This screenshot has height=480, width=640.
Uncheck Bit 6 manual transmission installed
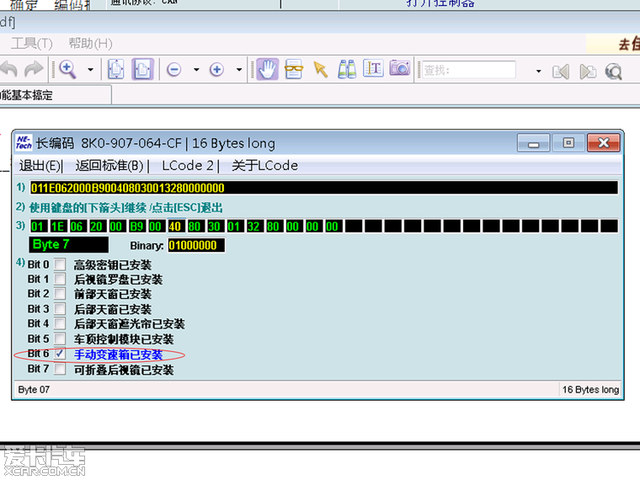(60, 354)
